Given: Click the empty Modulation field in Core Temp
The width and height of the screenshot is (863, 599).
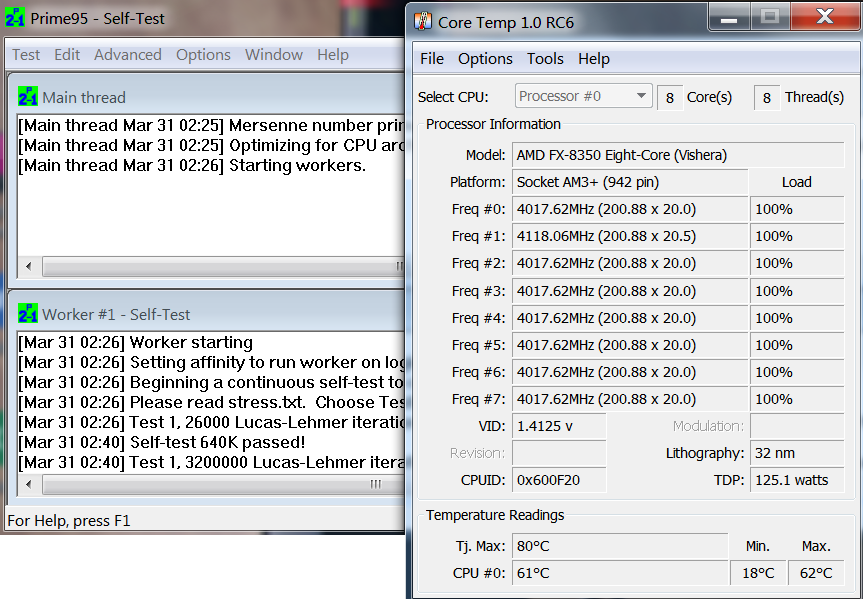Looking at the screenshot, I should coord(797,426).
